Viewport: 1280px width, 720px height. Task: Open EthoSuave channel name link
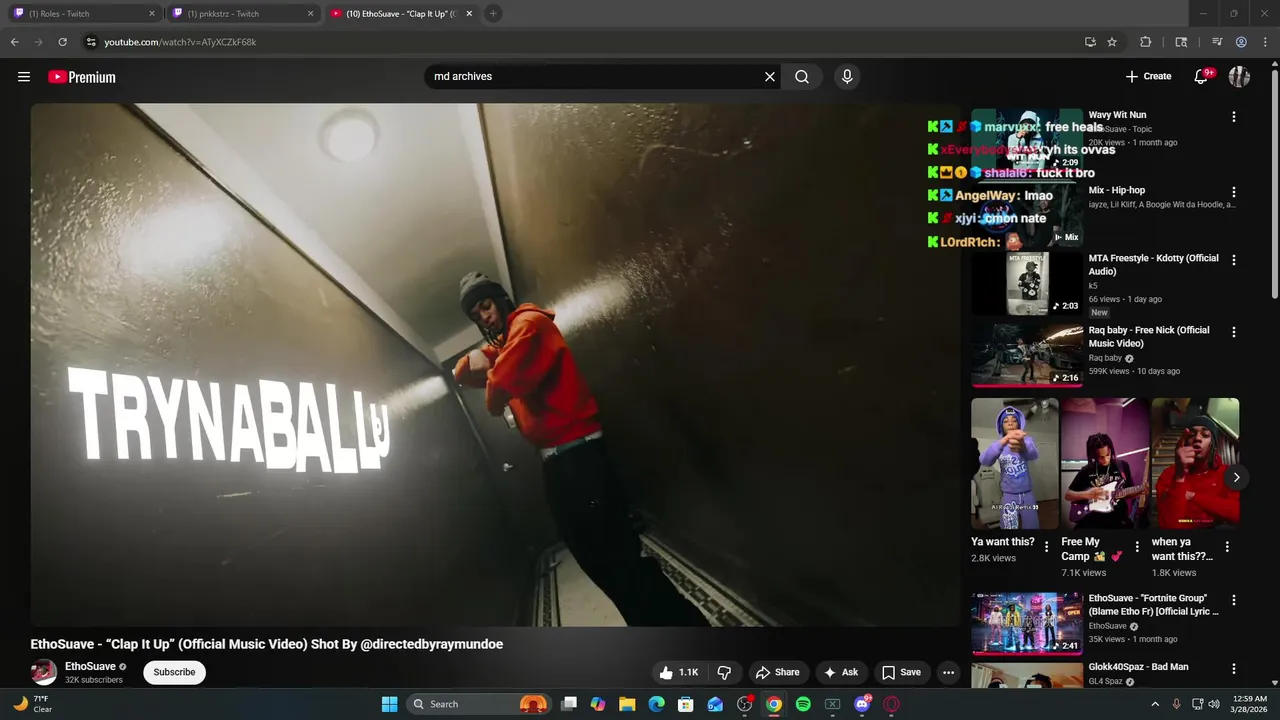coord(90,666)
